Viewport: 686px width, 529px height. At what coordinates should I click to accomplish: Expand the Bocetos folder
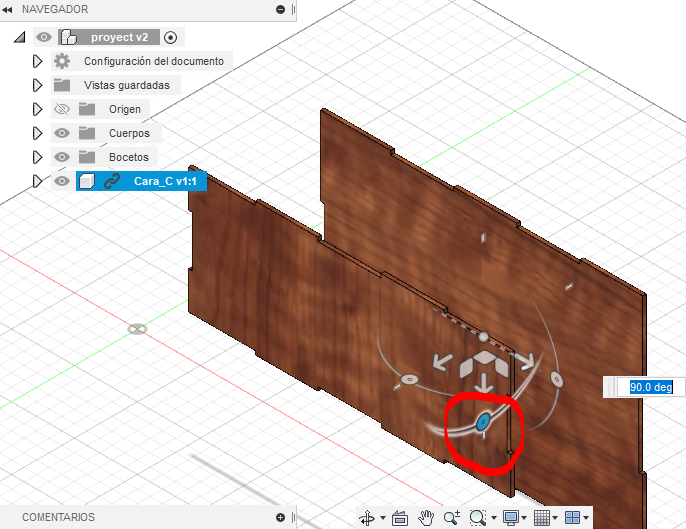(x=37, y=157)
